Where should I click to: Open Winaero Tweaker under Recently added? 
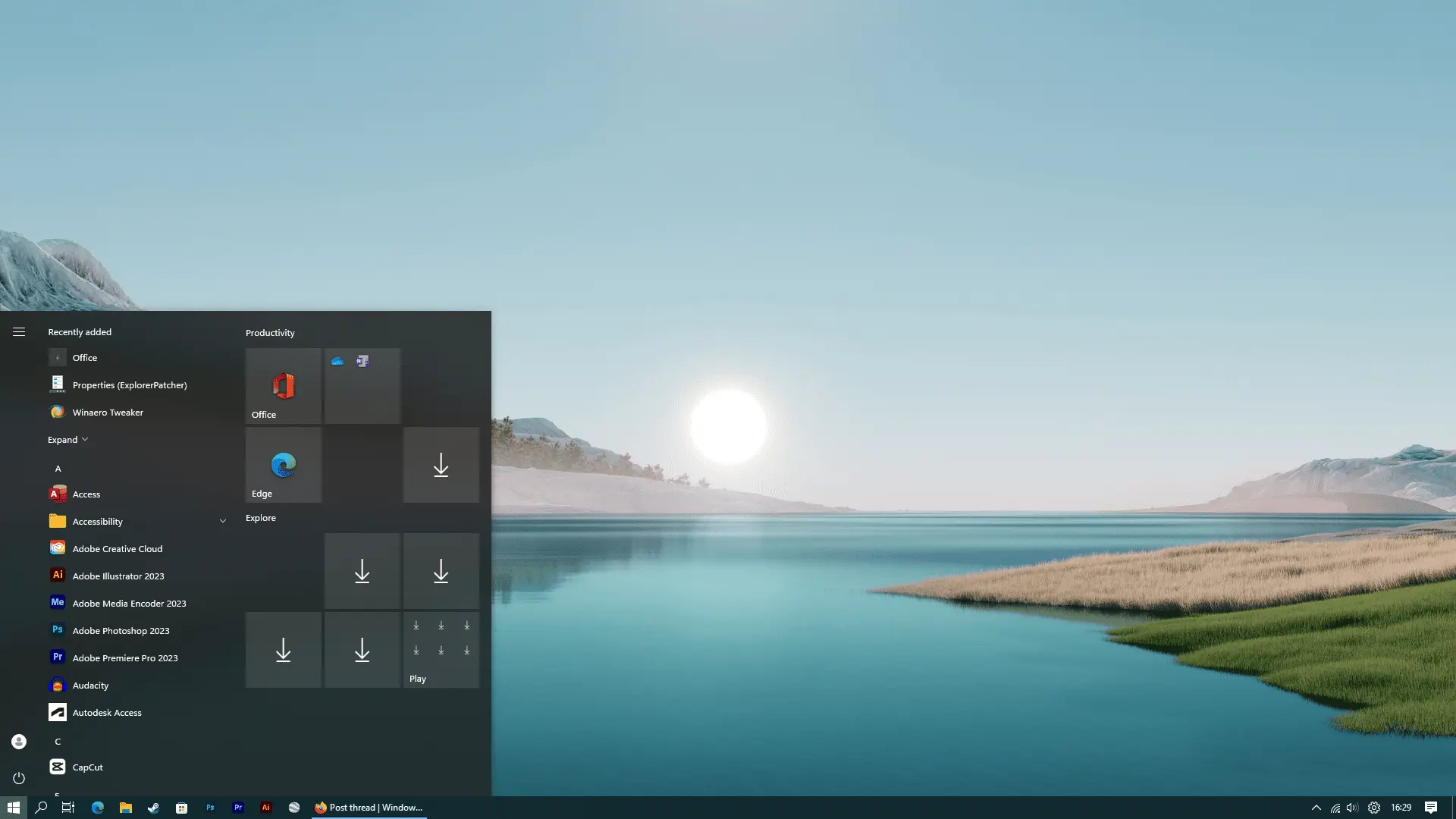107,412
